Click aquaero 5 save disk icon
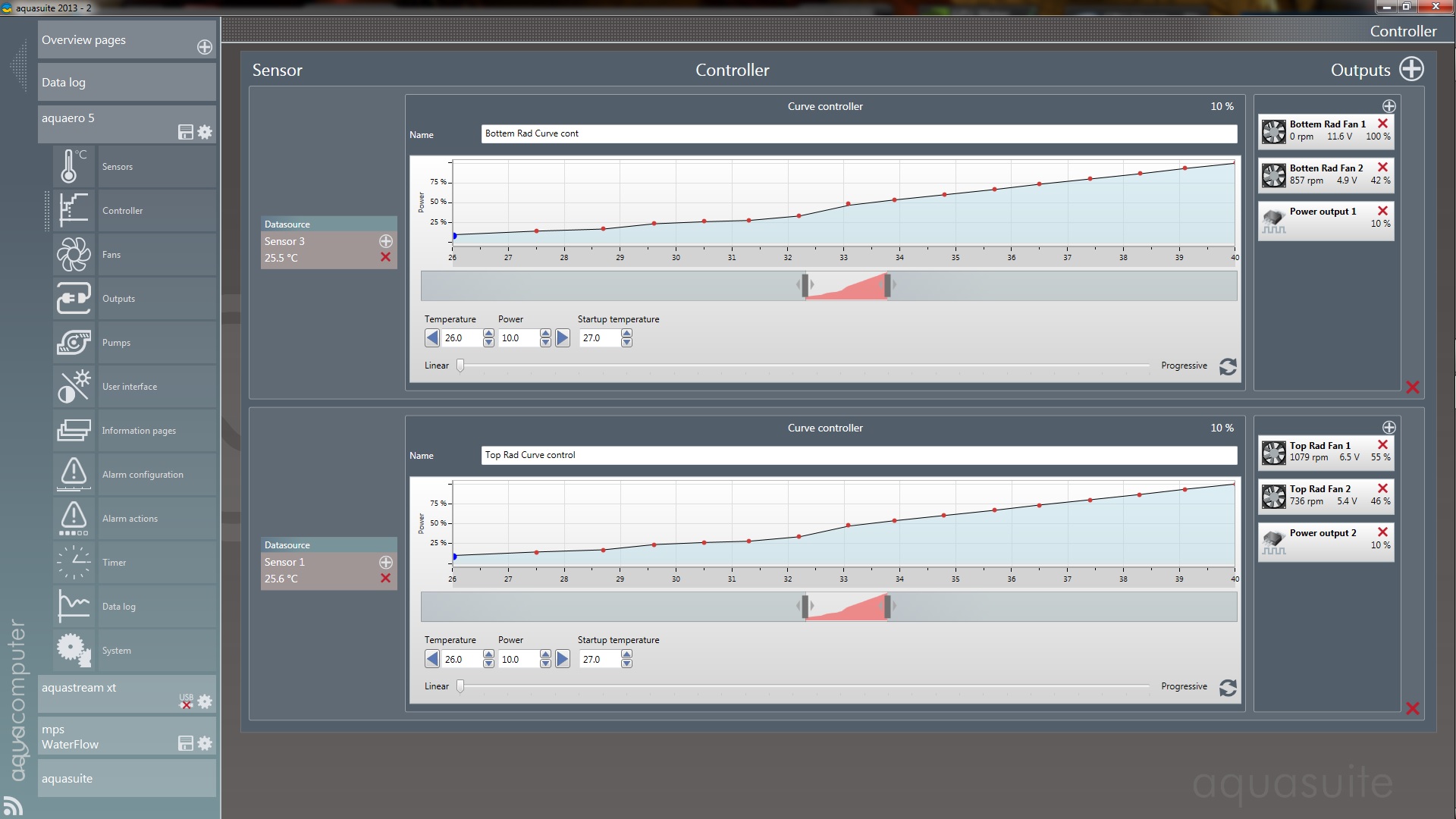 185,132
